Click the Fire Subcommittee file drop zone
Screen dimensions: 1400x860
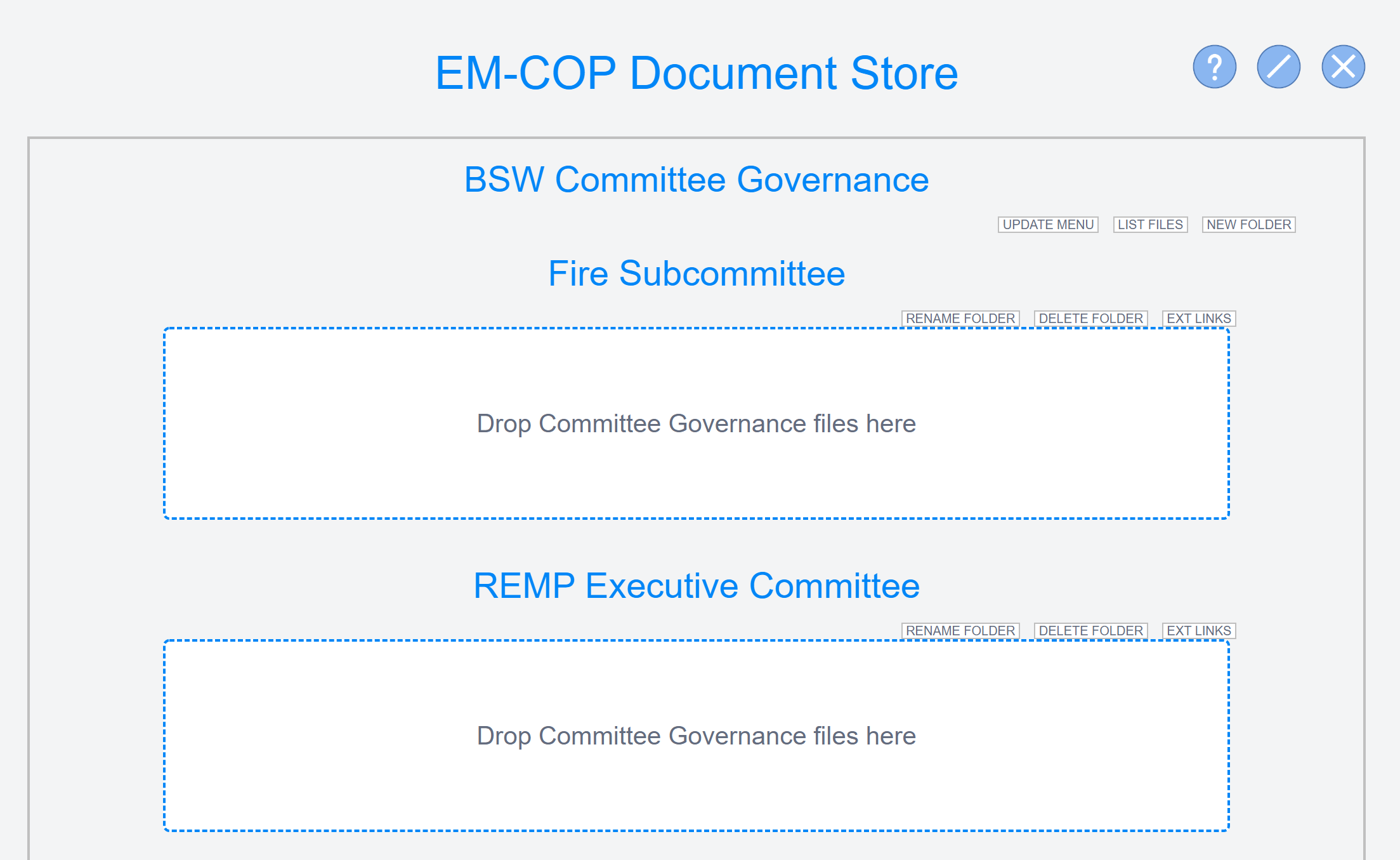point(697,423)
